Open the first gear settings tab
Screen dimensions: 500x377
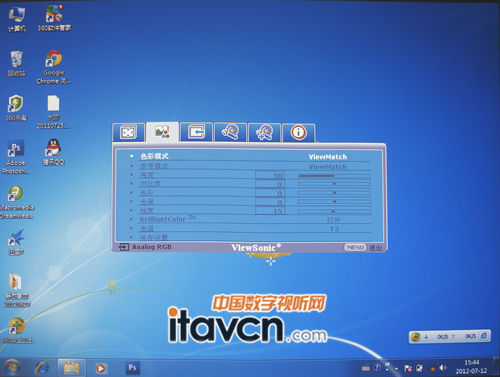[231, 132]
